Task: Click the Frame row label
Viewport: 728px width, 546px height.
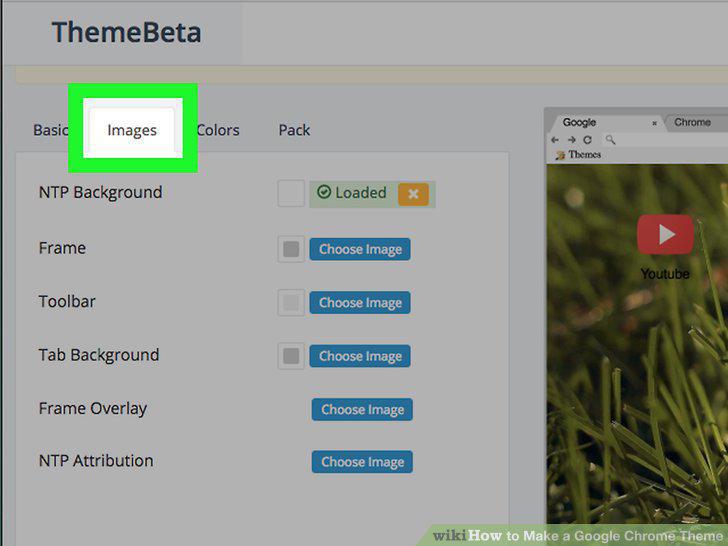Action: tap(62, 248)
